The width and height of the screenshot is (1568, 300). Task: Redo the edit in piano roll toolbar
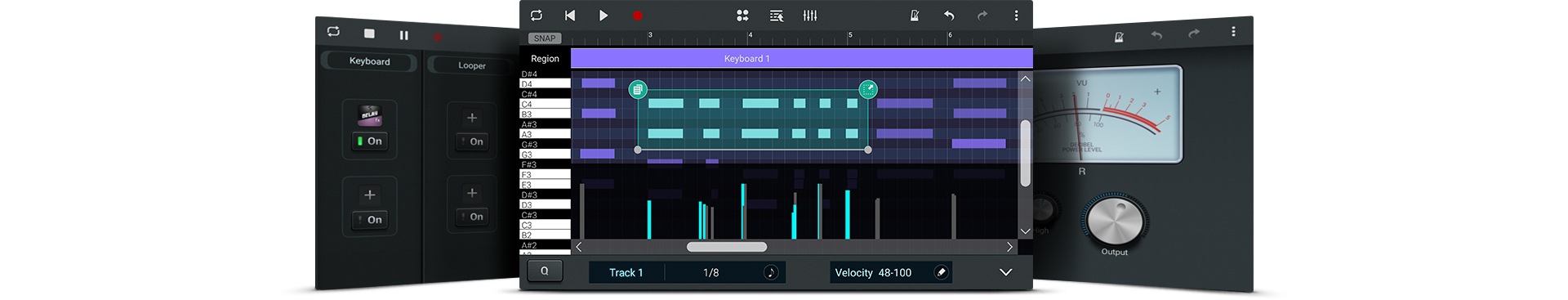point(982,16)
